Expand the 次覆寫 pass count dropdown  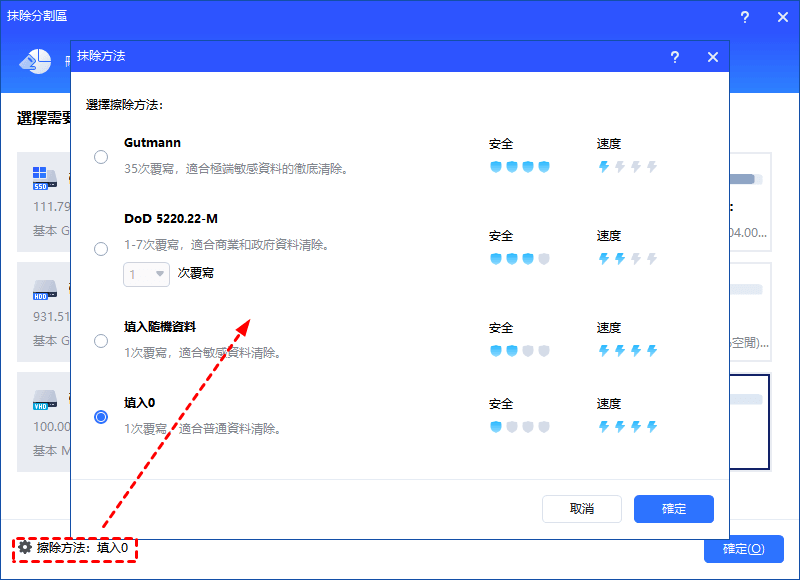[x=147, y=273]
